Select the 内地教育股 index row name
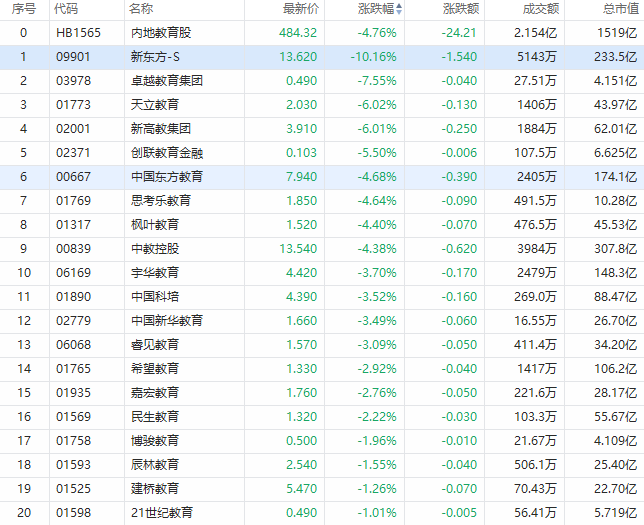Viewport: 644px width, 525px height. tap(161, 33)
